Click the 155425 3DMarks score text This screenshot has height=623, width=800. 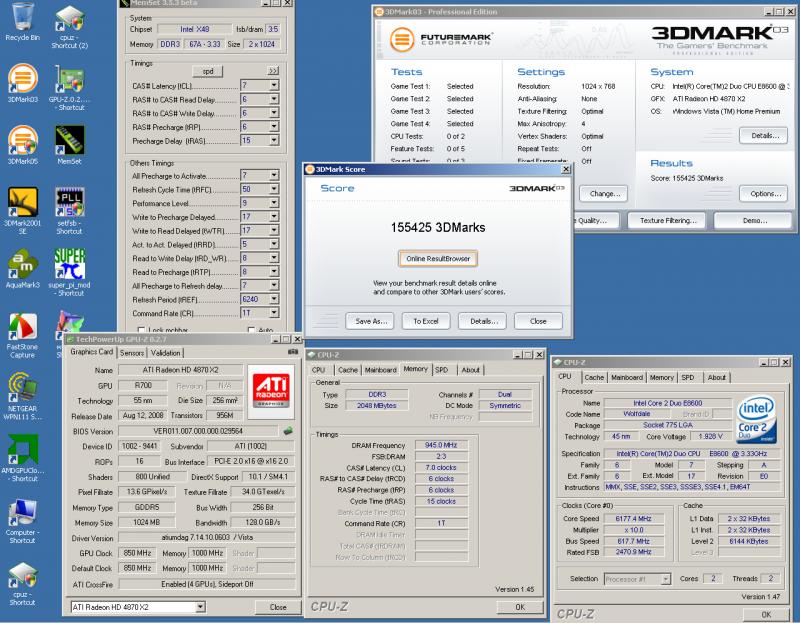pos(438,228)
